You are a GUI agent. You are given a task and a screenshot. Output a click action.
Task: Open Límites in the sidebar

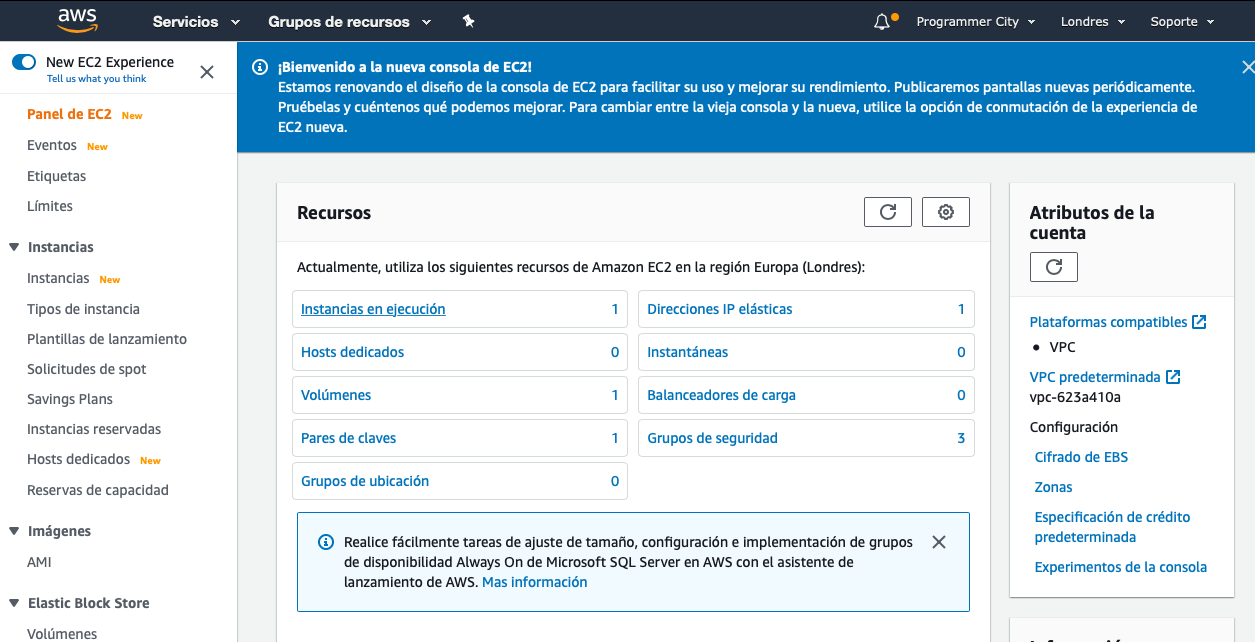(x=50, y=206)
